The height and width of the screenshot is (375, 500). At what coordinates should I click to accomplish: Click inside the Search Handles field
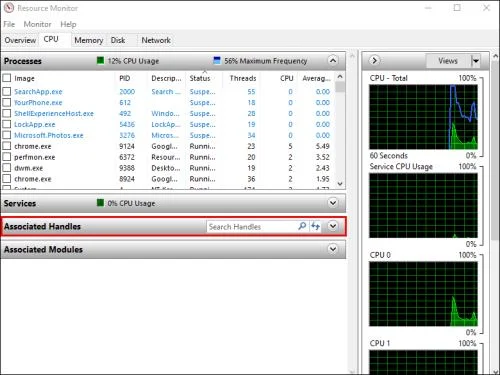(252, 227)
